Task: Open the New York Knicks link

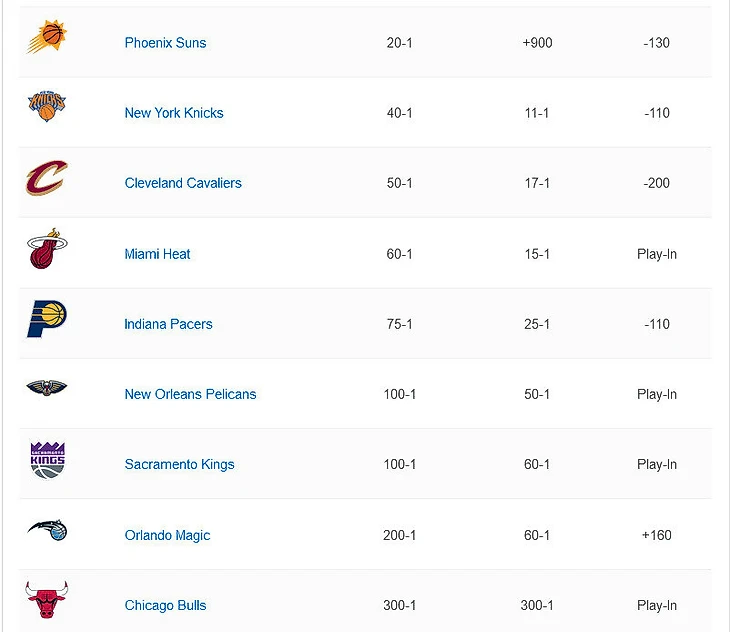Action: click(174, 113)
